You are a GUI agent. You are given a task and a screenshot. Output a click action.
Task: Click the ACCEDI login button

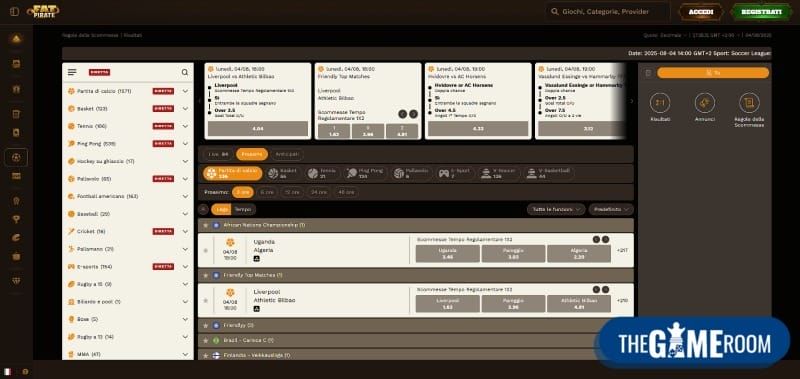click(701, 12)
